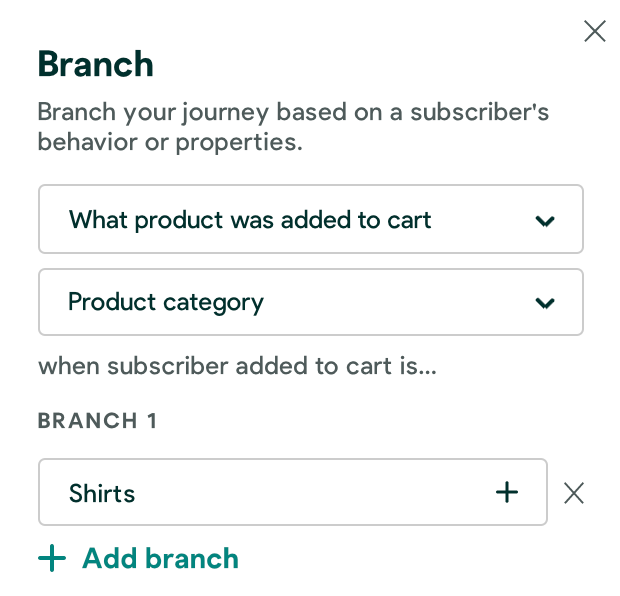Close the Branch panel
620x596 pixels.
[x=595, y=32]
